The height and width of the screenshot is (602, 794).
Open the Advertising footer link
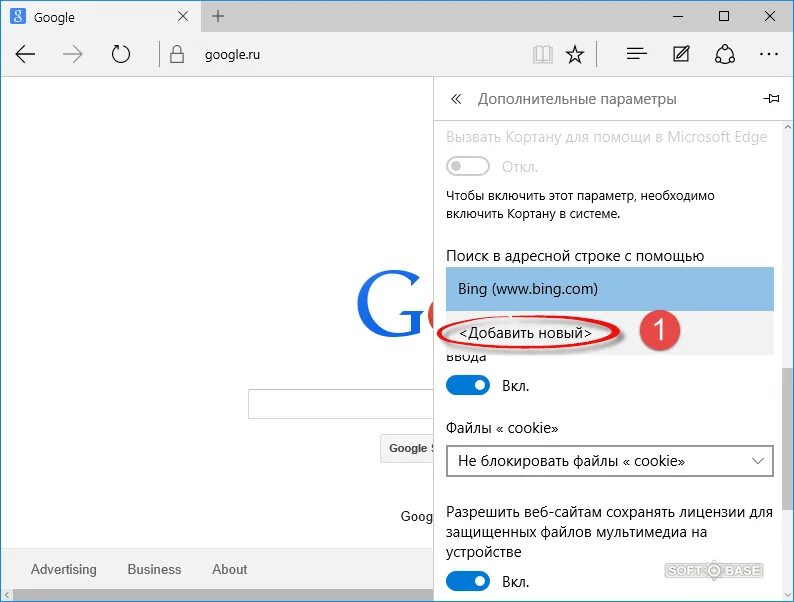click(x=63, y=570)
